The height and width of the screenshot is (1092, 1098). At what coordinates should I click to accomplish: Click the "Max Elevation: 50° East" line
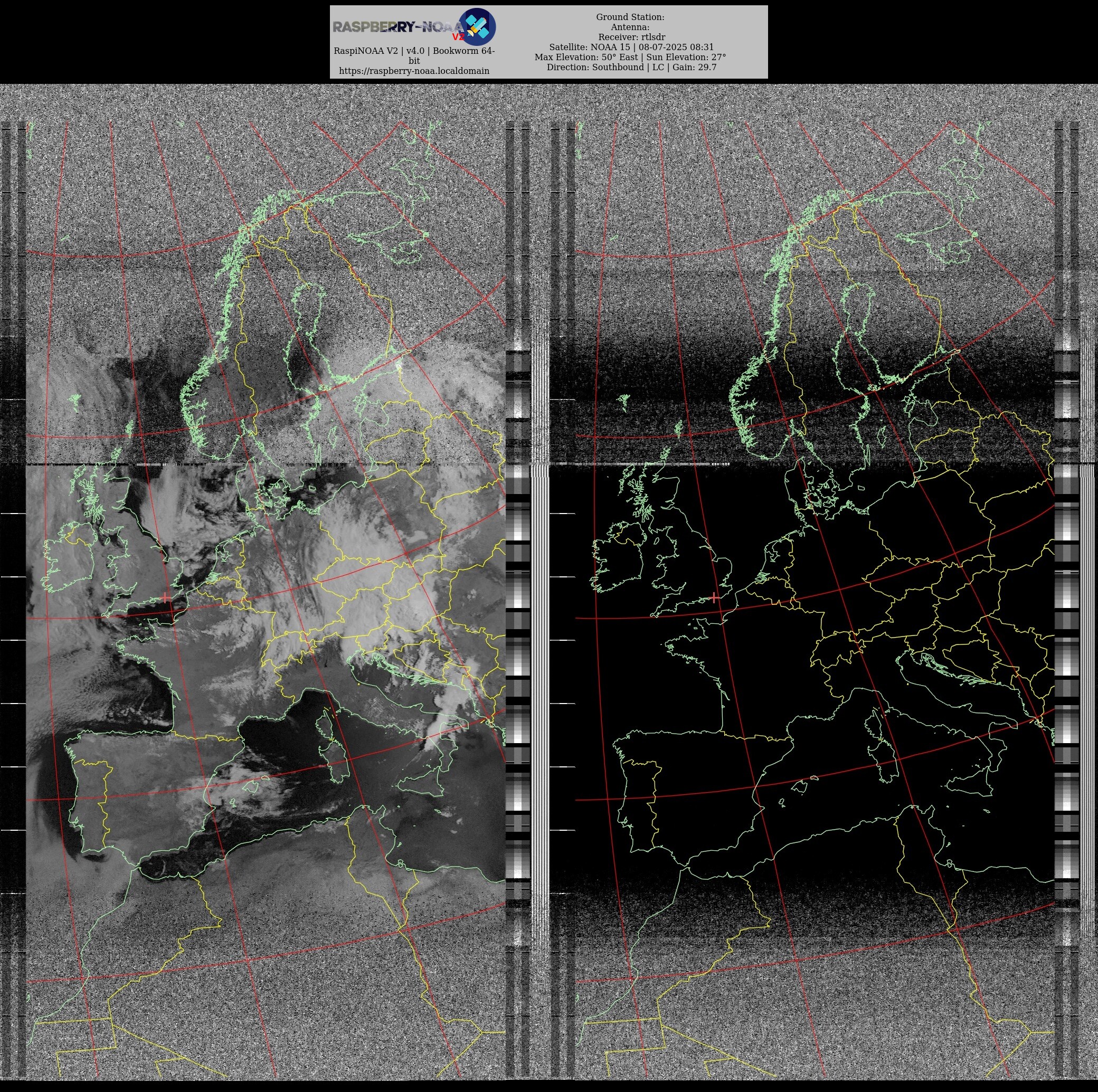(x=586, y=57)
